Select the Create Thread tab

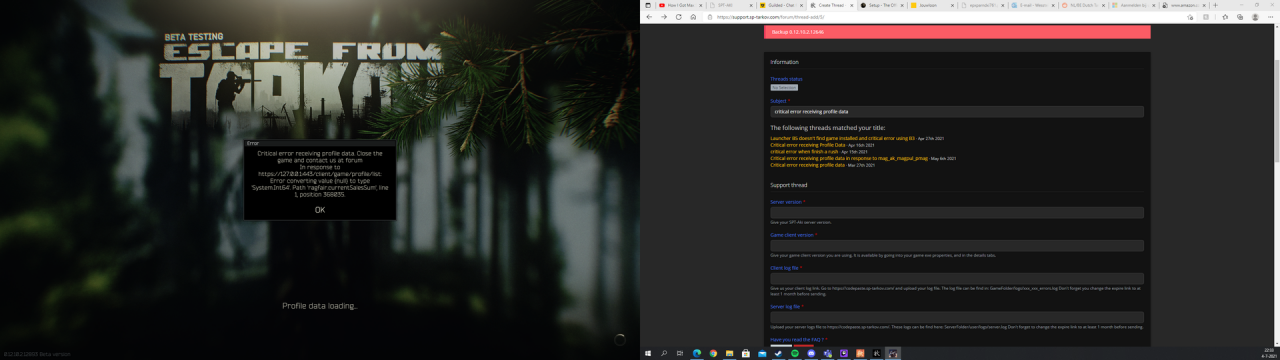pos(832,5)
